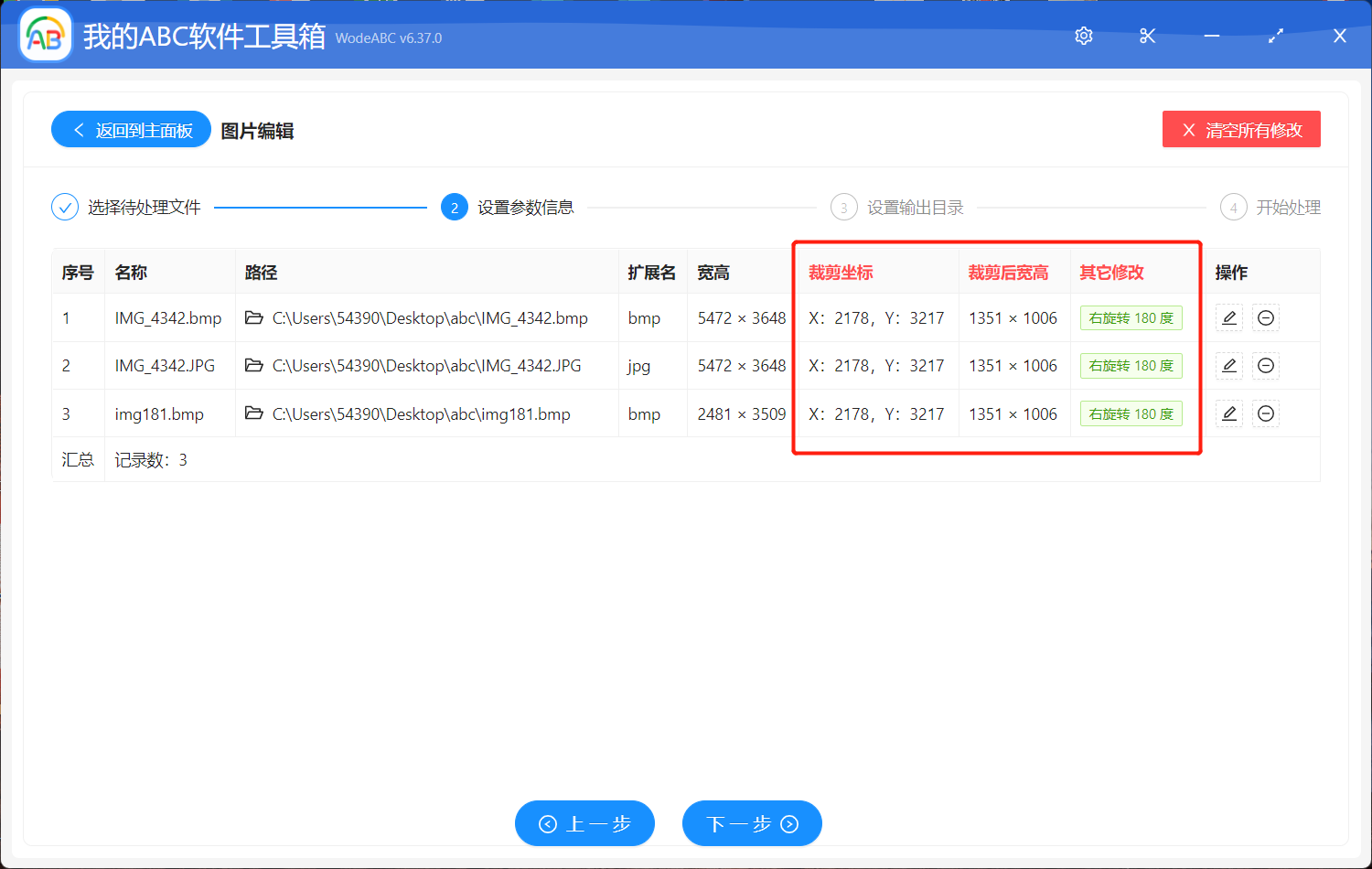
Task: Click the ABC toolbox app logo
Action: (46, 36)
